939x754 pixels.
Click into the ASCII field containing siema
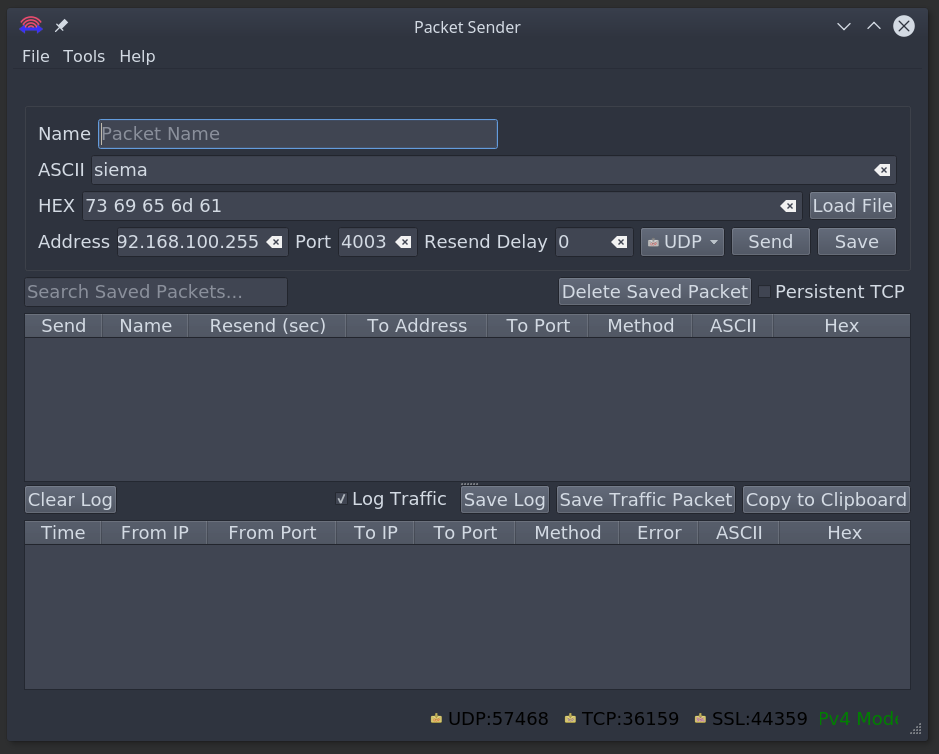coord(493,170)
